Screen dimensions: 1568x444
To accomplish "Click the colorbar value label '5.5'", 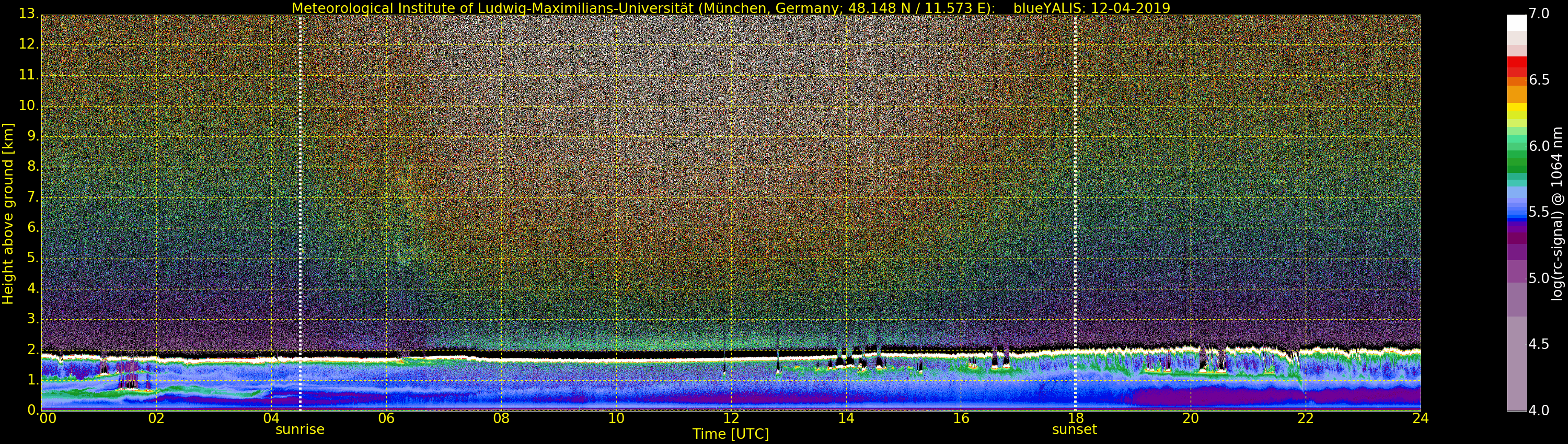I will (x=1539, y=212).
